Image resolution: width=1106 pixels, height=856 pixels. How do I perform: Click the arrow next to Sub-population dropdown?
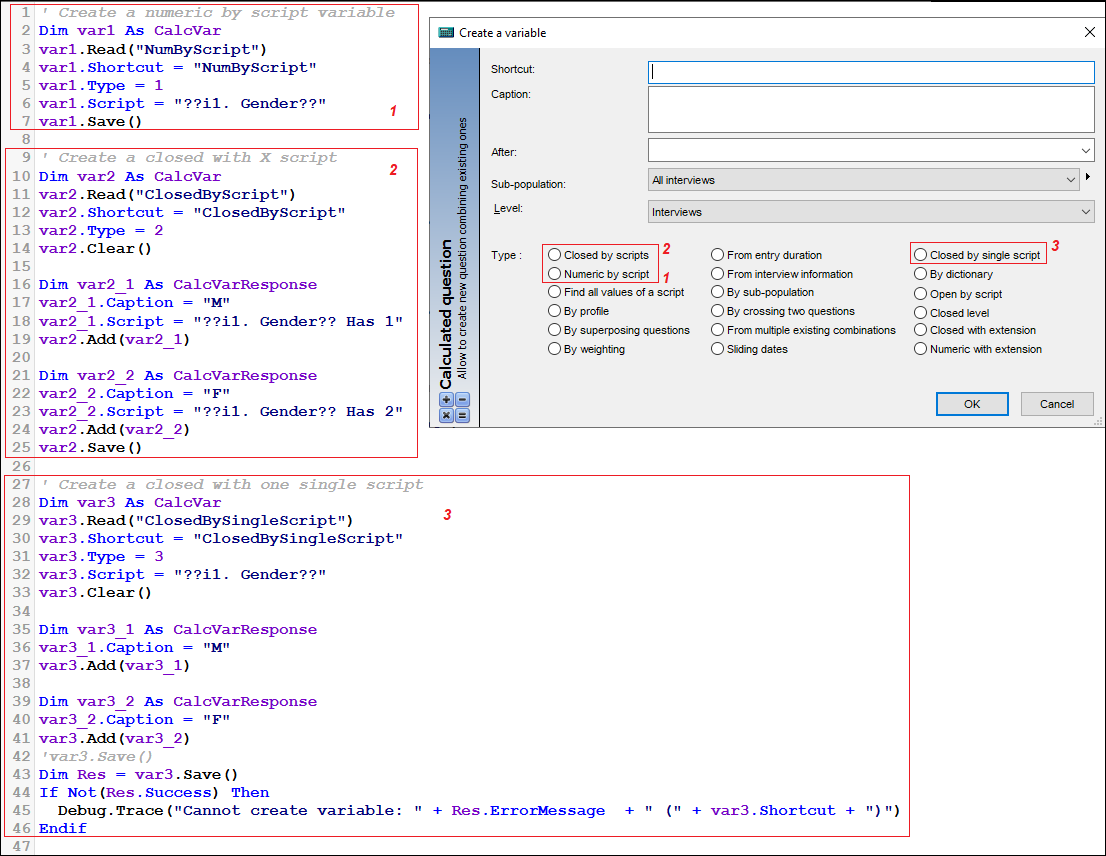click(x=1088, y=177)
